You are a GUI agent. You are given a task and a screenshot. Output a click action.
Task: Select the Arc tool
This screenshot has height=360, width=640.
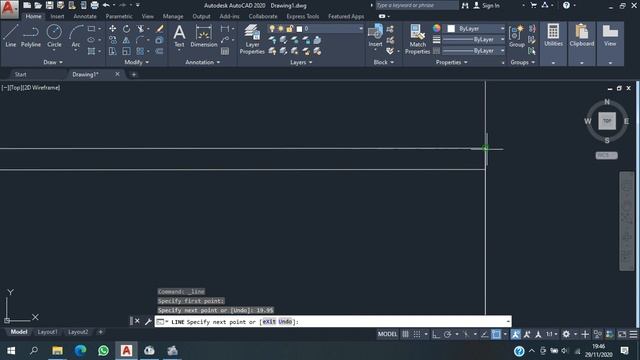coord(76,36)
